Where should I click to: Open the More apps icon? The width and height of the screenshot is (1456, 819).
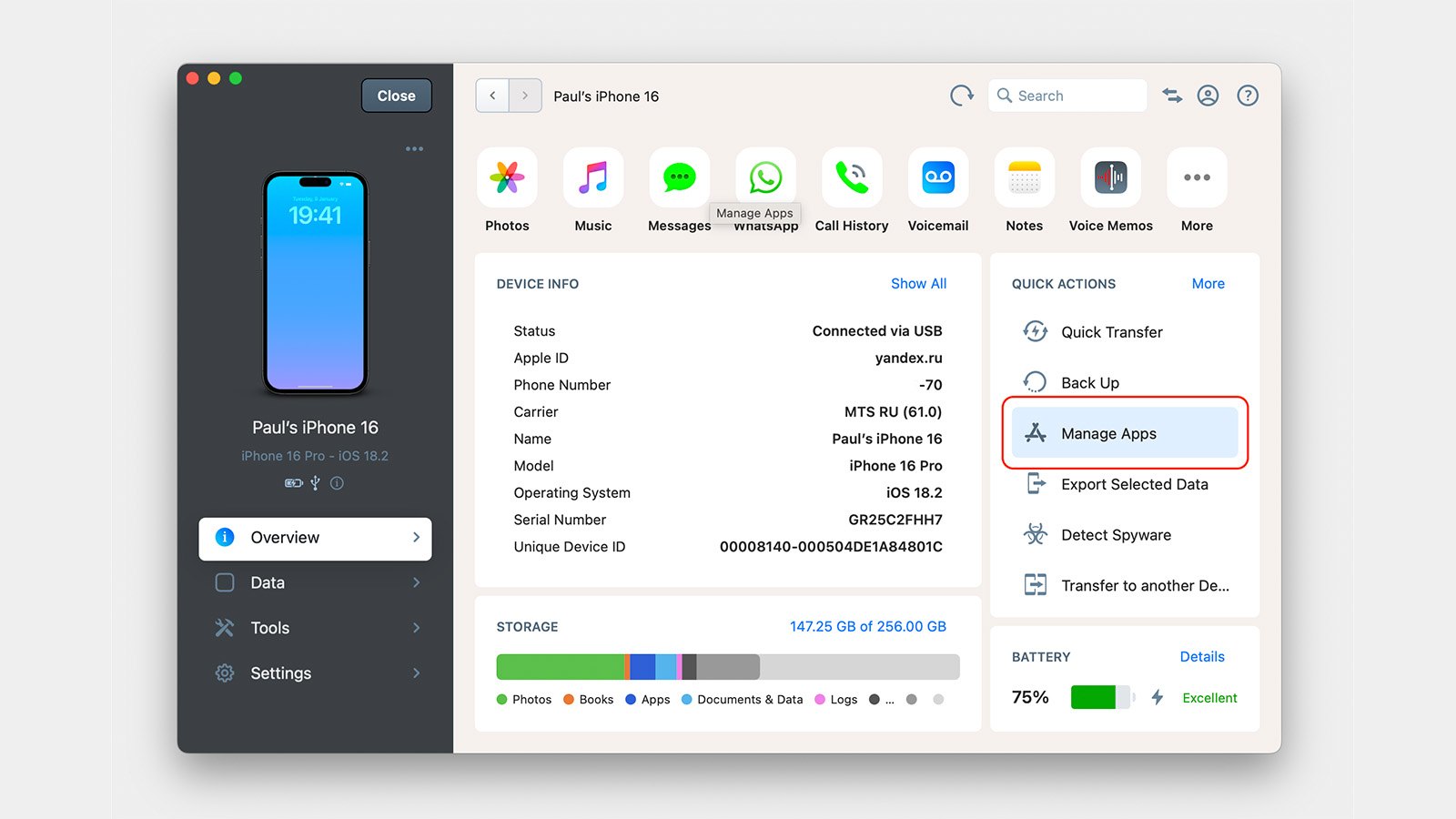[x=1197, y=177]
